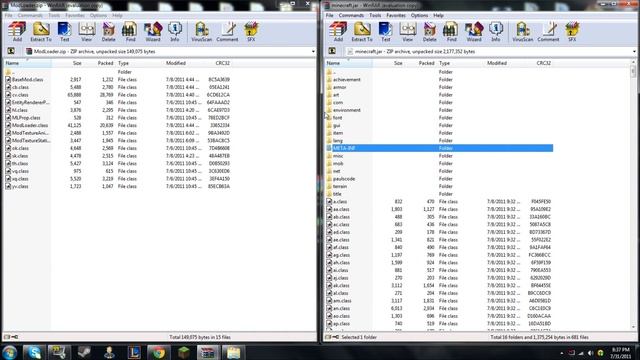Open address dropdown in minecraft.jar window
Viewport: 640px width, 360px height.
(x=634, y=52)
